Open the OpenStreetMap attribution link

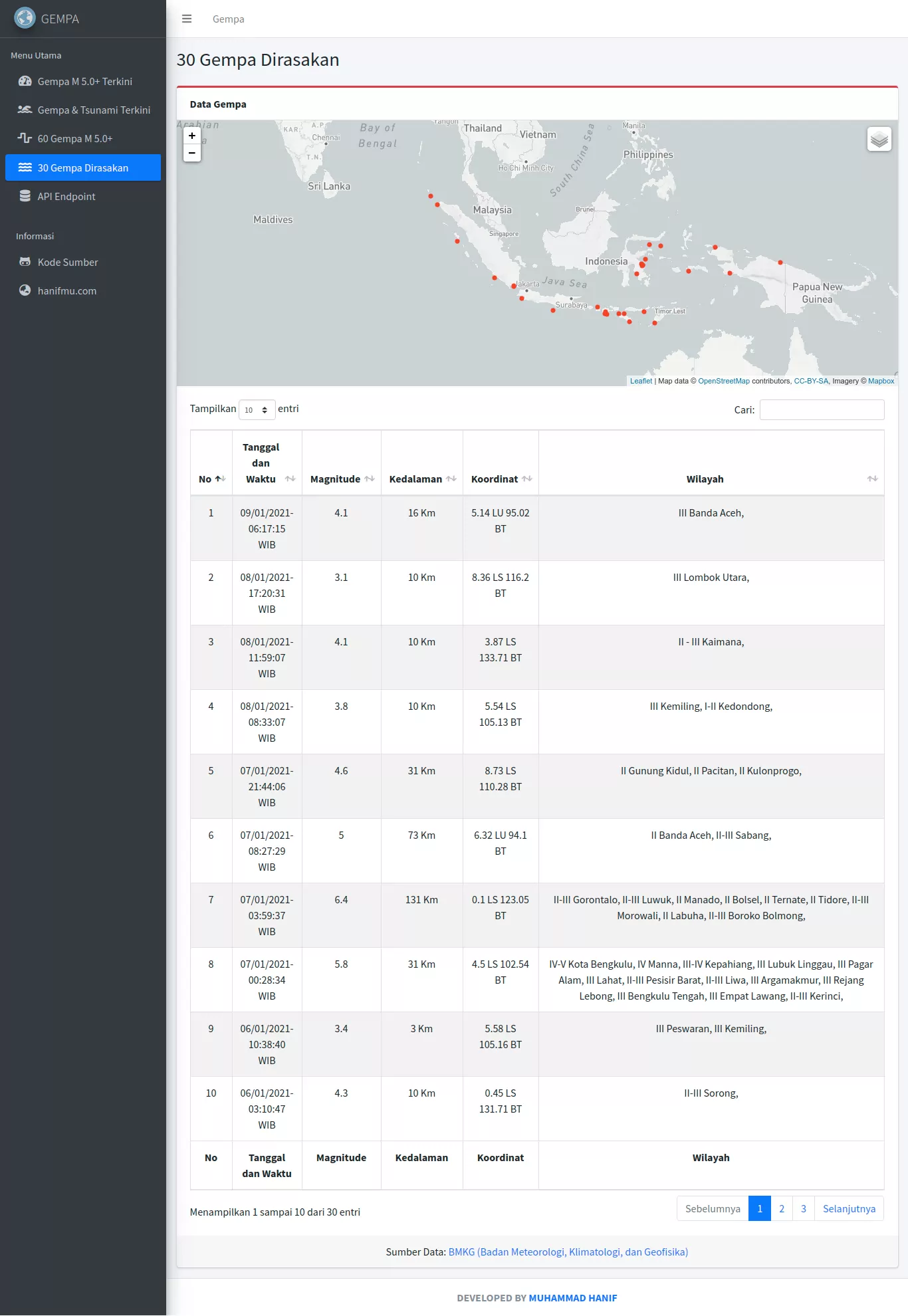(x=724, y=381)
